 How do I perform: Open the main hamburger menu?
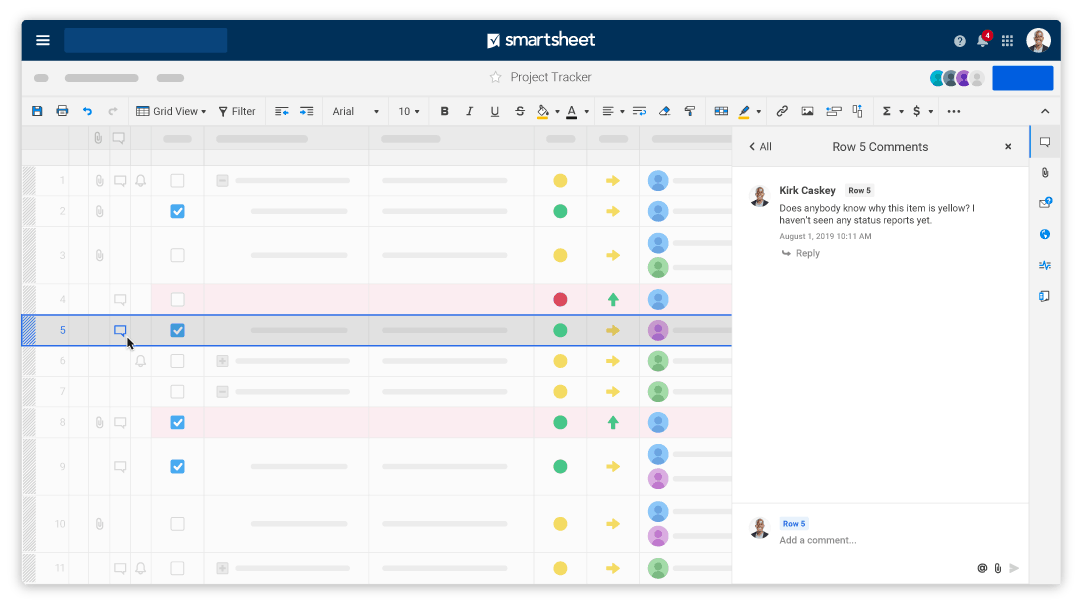pos(43,40)
